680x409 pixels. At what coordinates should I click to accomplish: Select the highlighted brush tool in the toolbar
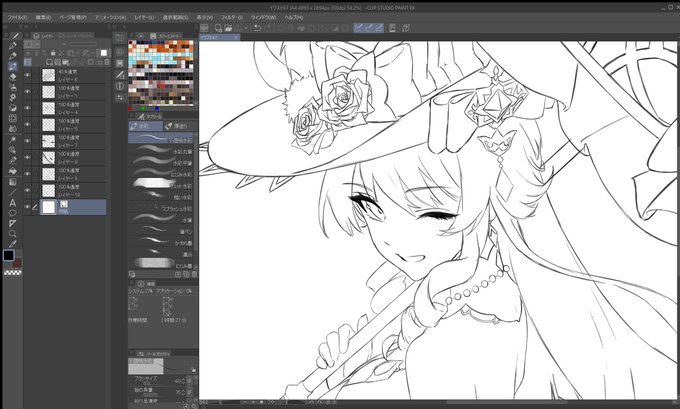[x=13, y=66]
